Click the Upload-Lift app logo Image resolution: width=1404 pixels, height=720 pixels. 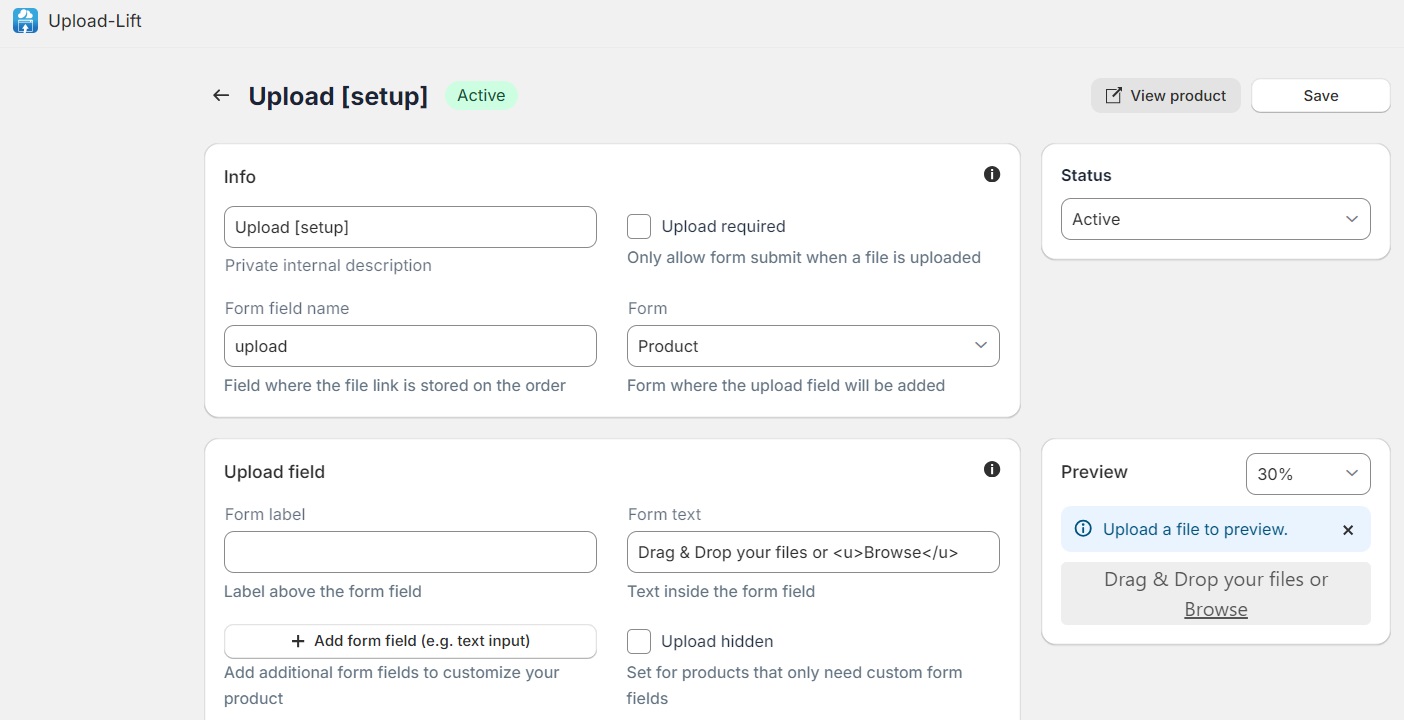pos(25,20)
